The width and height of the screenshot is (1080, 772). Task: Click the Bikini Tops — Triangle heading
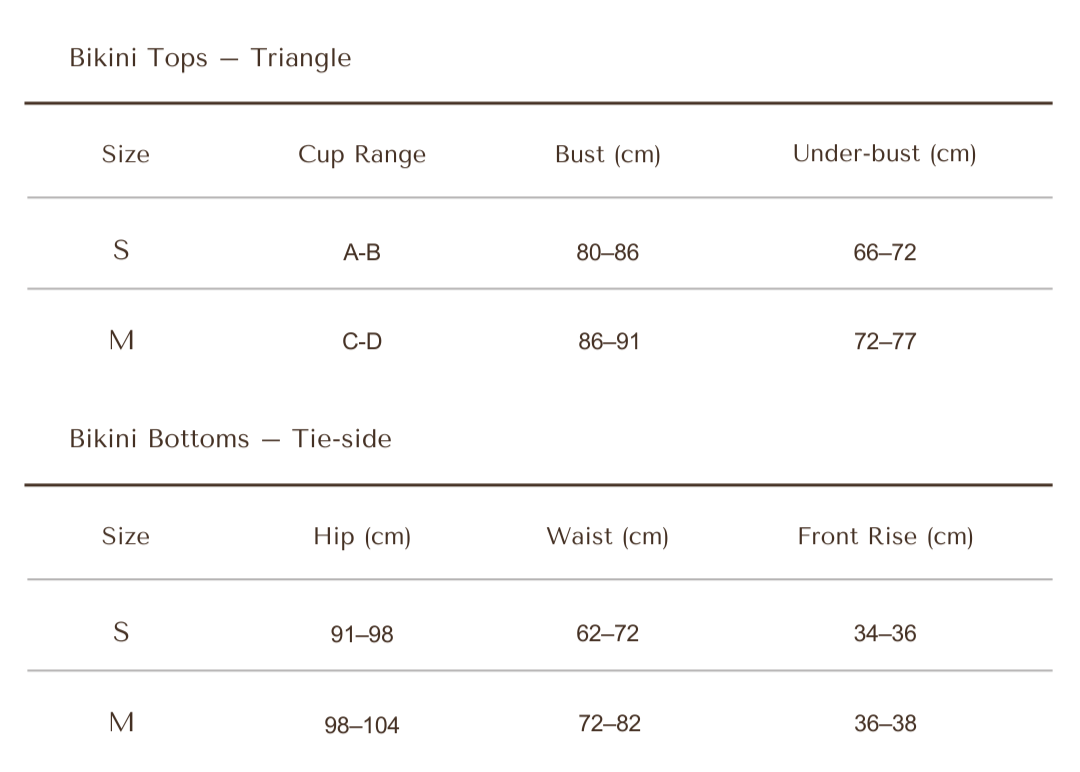(210, 58)
